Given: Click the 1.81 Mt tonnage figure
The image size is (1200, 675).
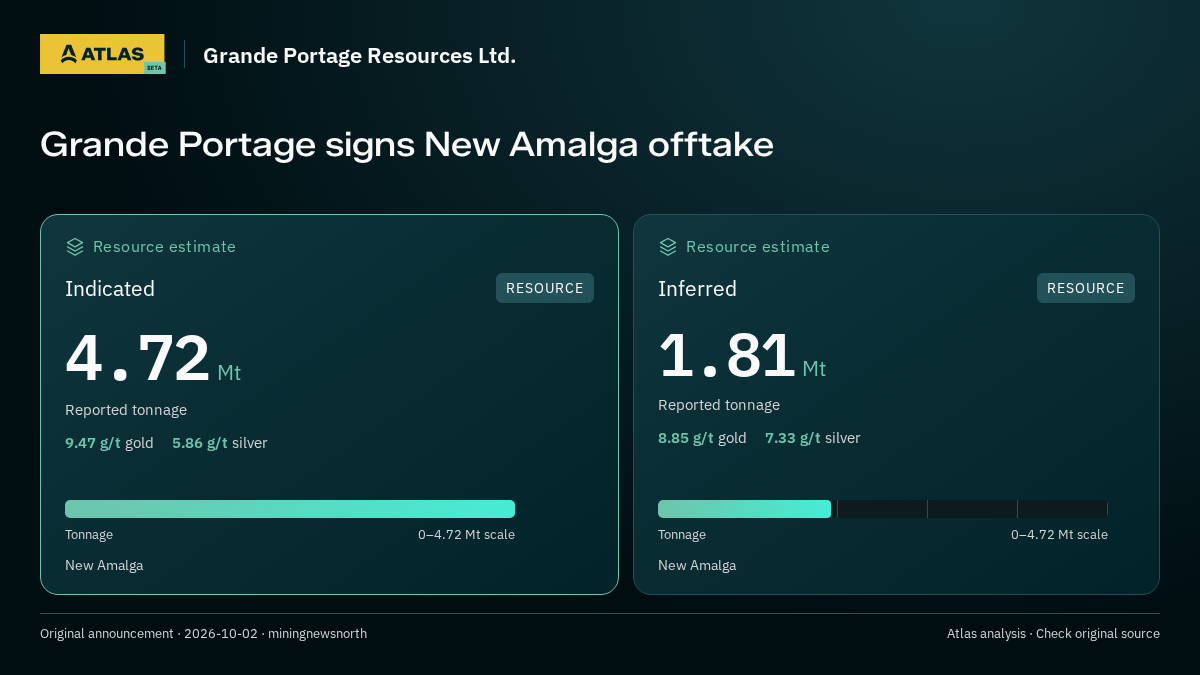Looking at the screenshot, I should click(x=742, y=355).
